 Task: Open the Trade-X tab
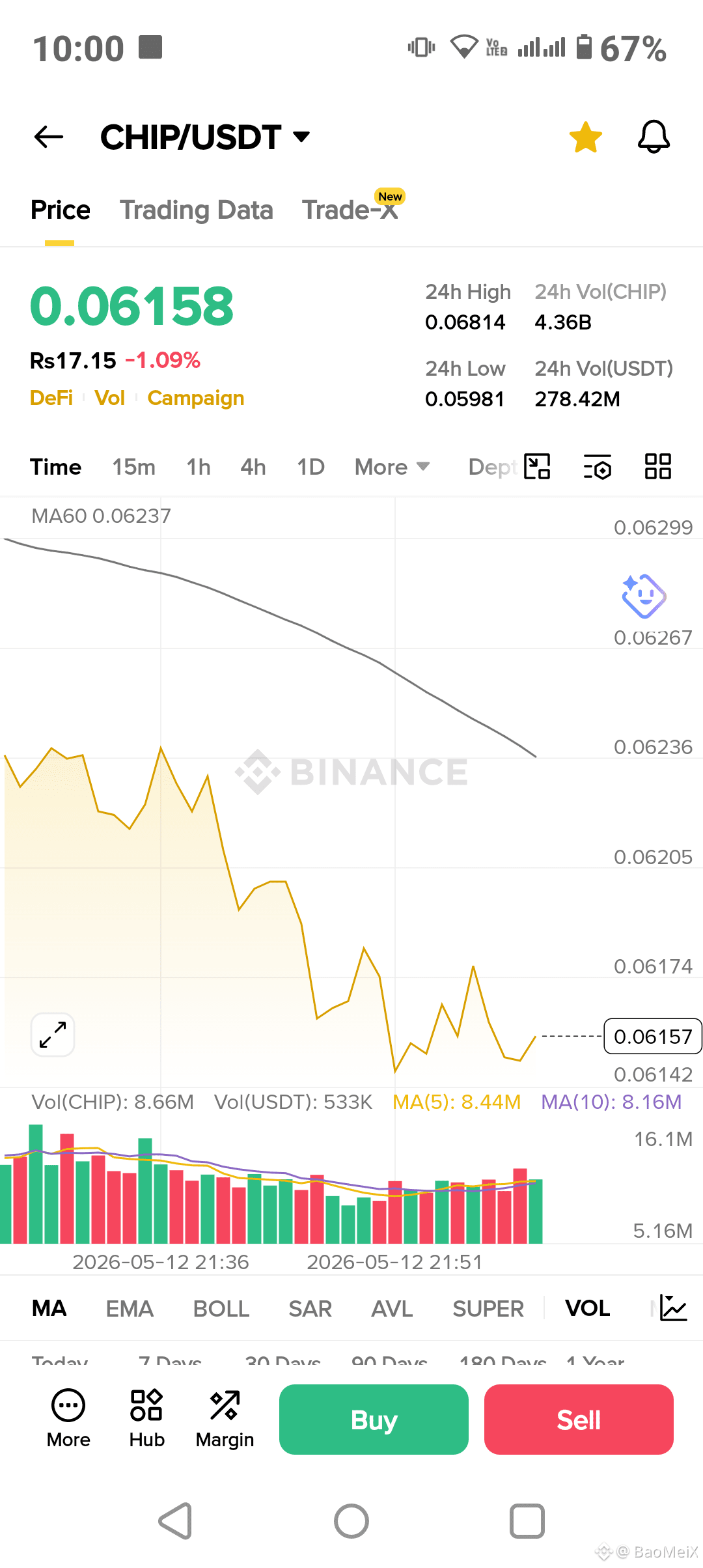click(x=350, y=210)
